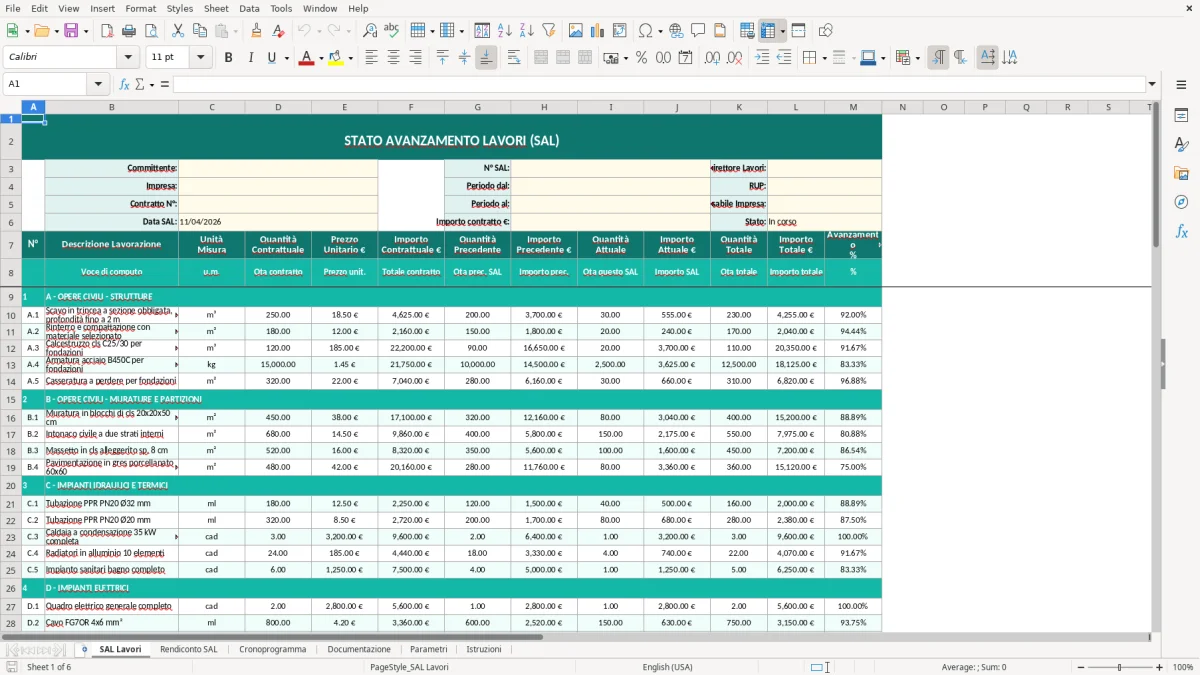Open the Format menu
The image size is (1200, 675).
pos(140,8)
